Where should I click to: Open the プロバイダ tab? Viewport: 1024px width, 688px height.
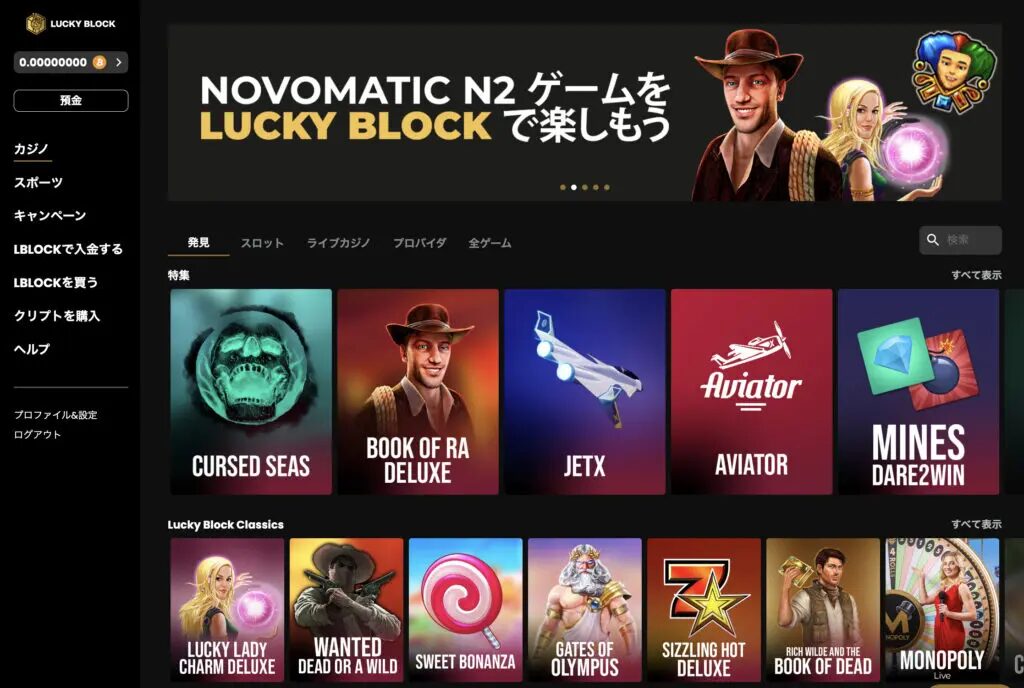click(419, 243)
